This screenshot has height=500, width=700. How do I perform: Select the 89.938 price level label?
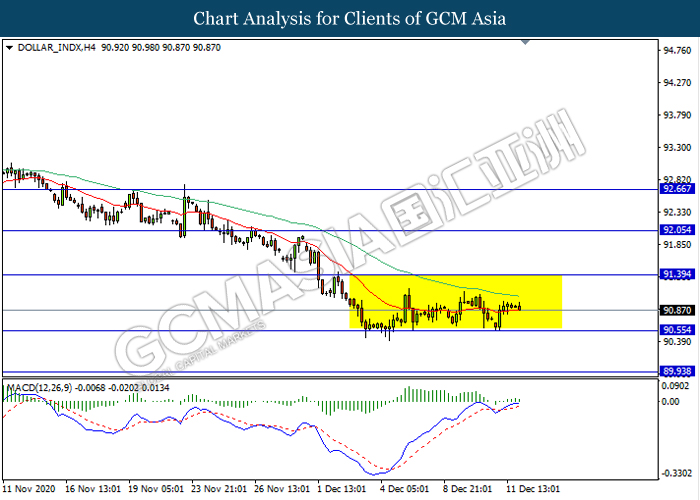tap(677, 371)
